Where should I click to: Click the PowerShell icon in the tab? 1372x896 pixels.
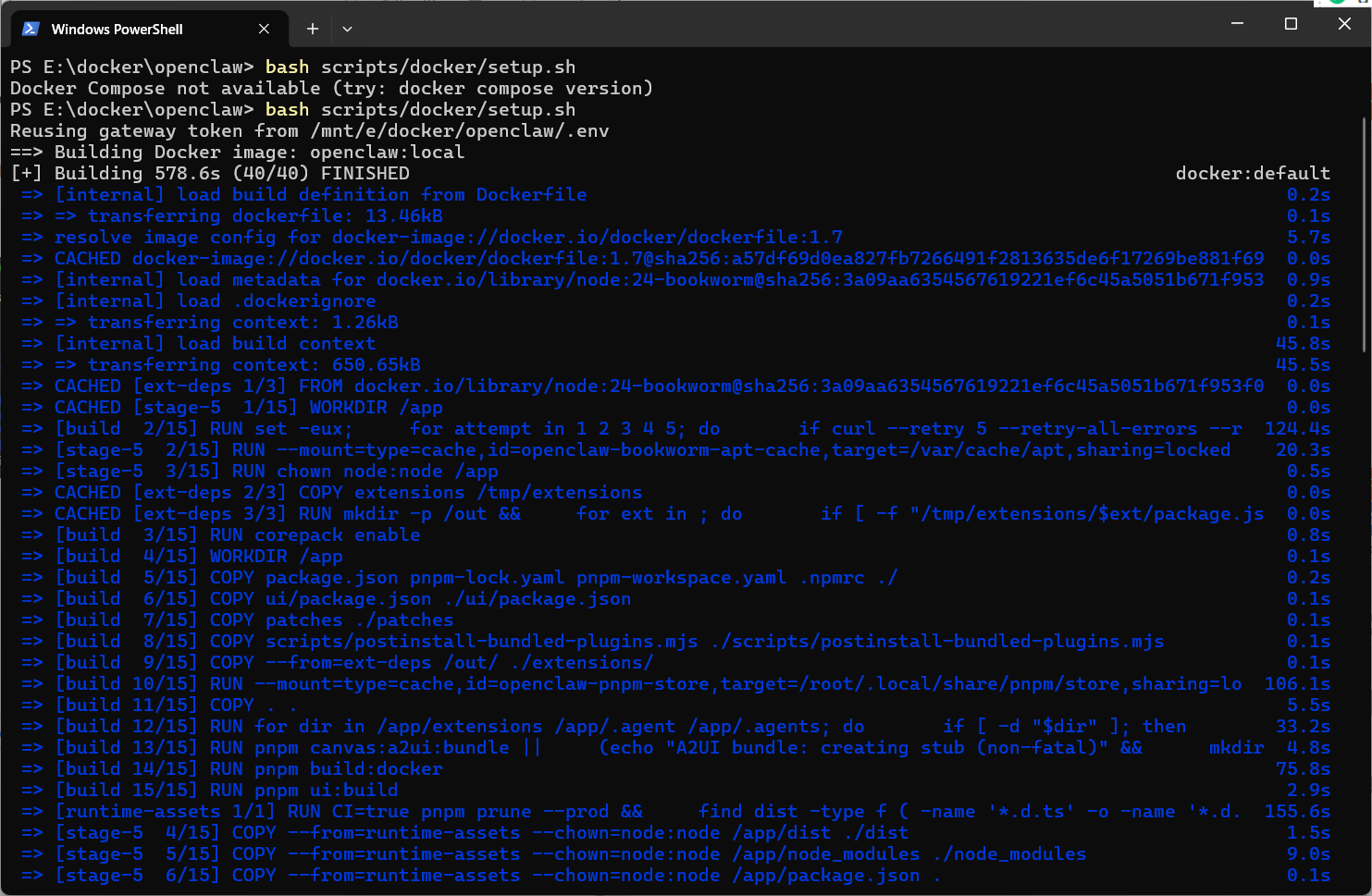[31, 29]
